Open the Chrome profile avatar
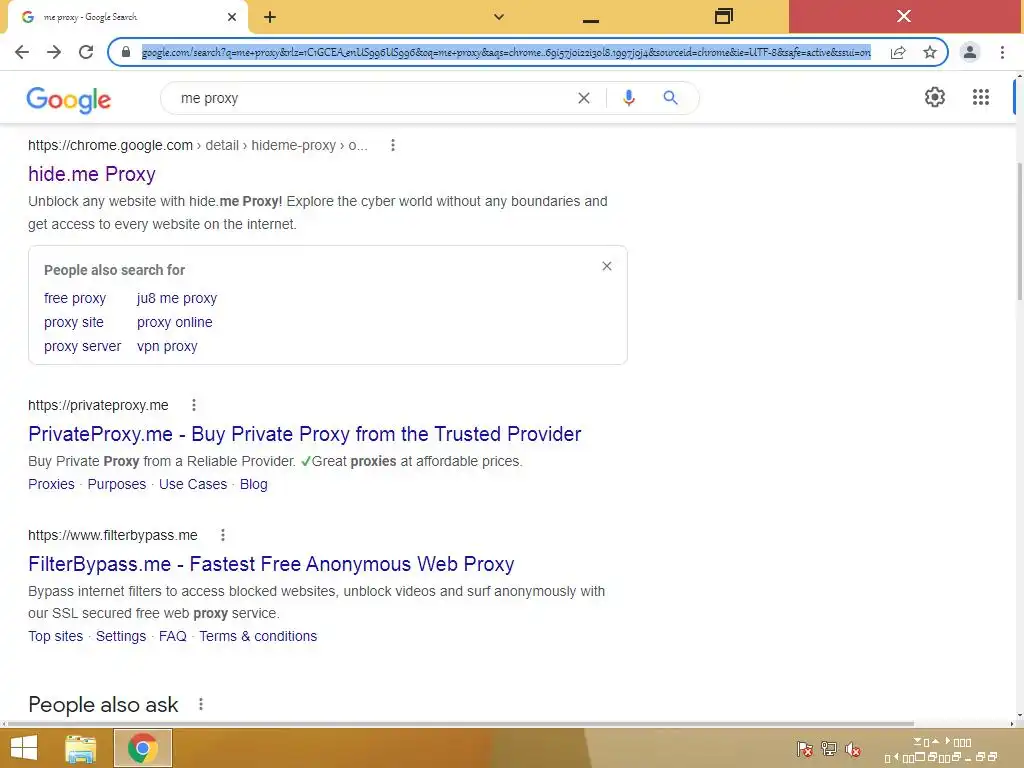1024x768 pixels. click(970, 52)
